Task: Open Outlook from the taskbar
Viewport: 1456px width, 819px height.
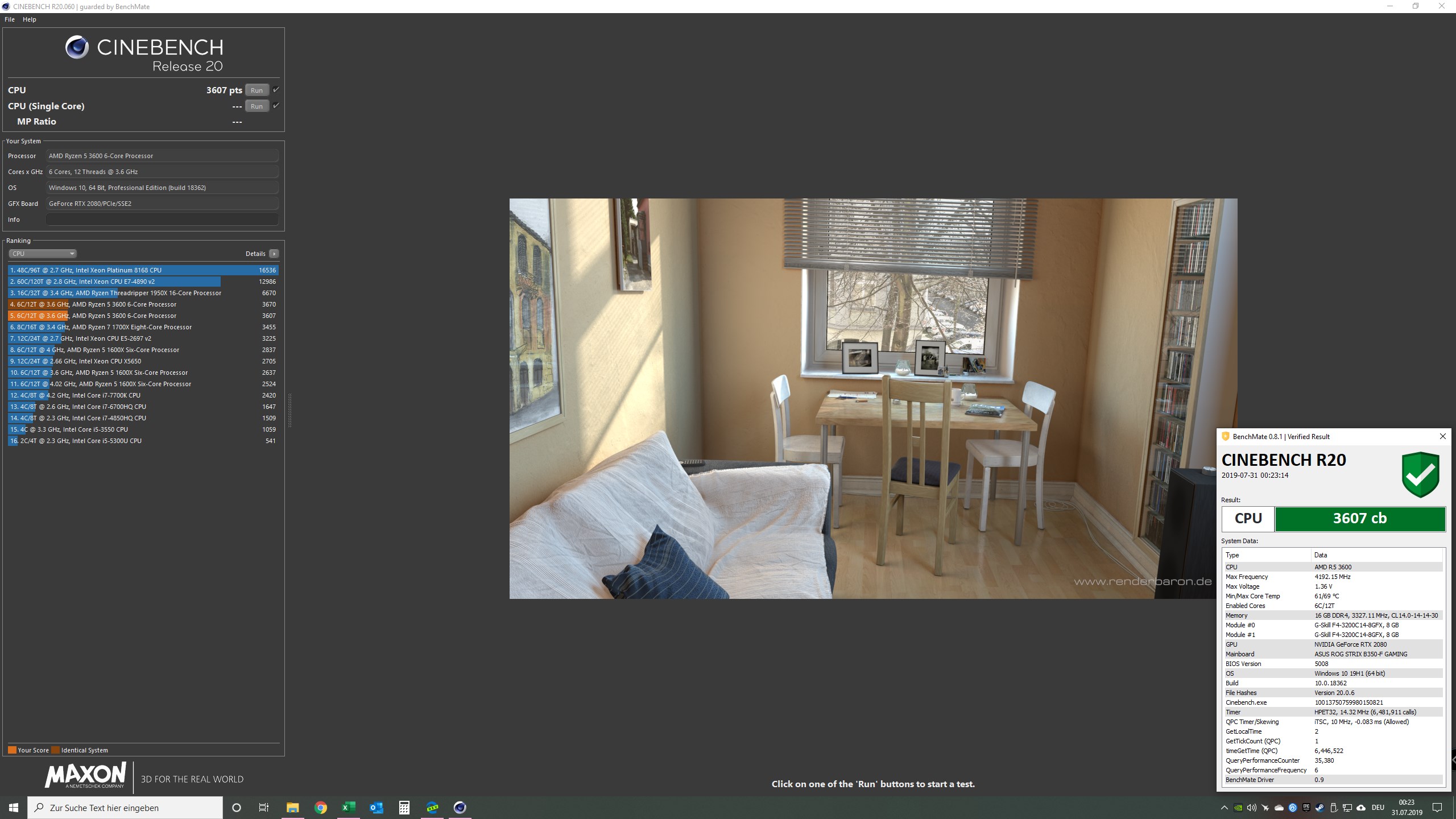Action: (x=377, y=808)
